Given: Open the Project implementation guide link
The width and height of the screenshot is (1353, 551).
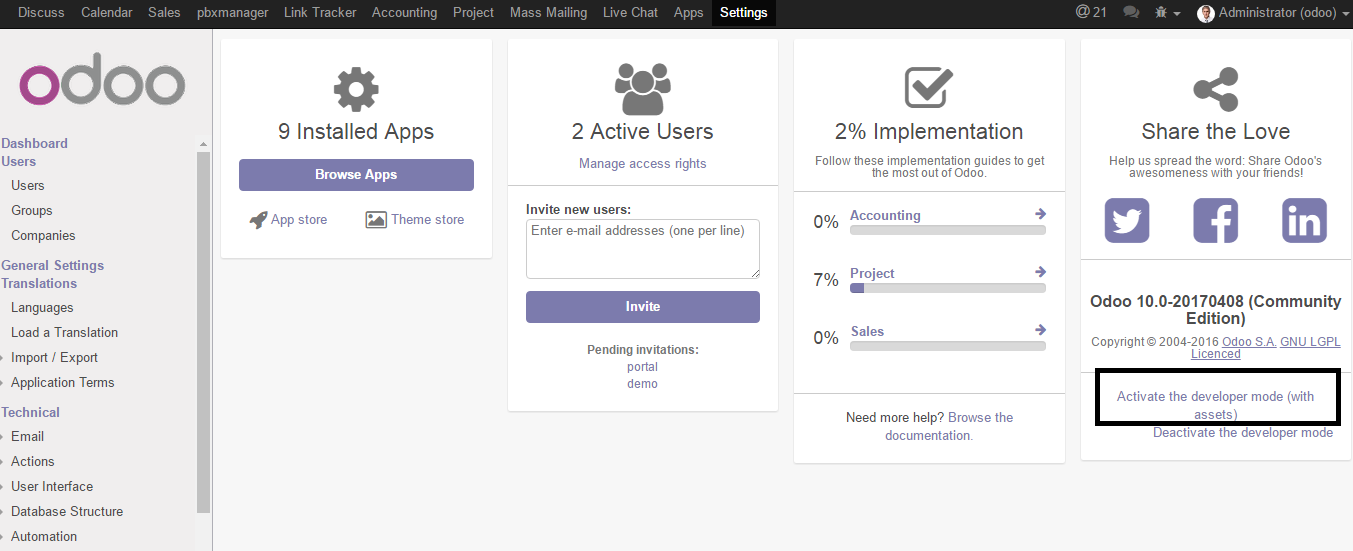Looking at the screenshot, I should point(872,273).
